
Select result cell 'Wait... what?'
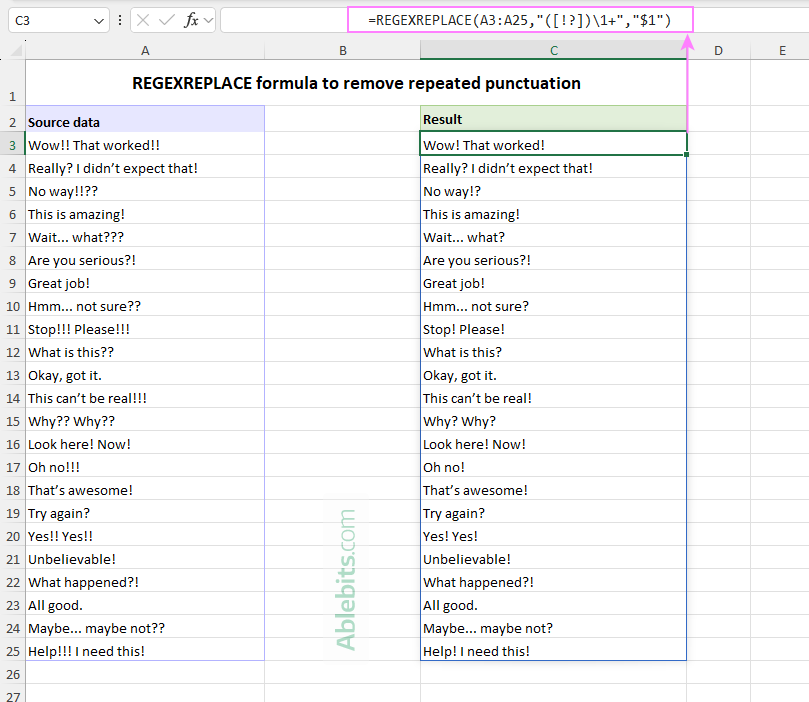(554, 237)
